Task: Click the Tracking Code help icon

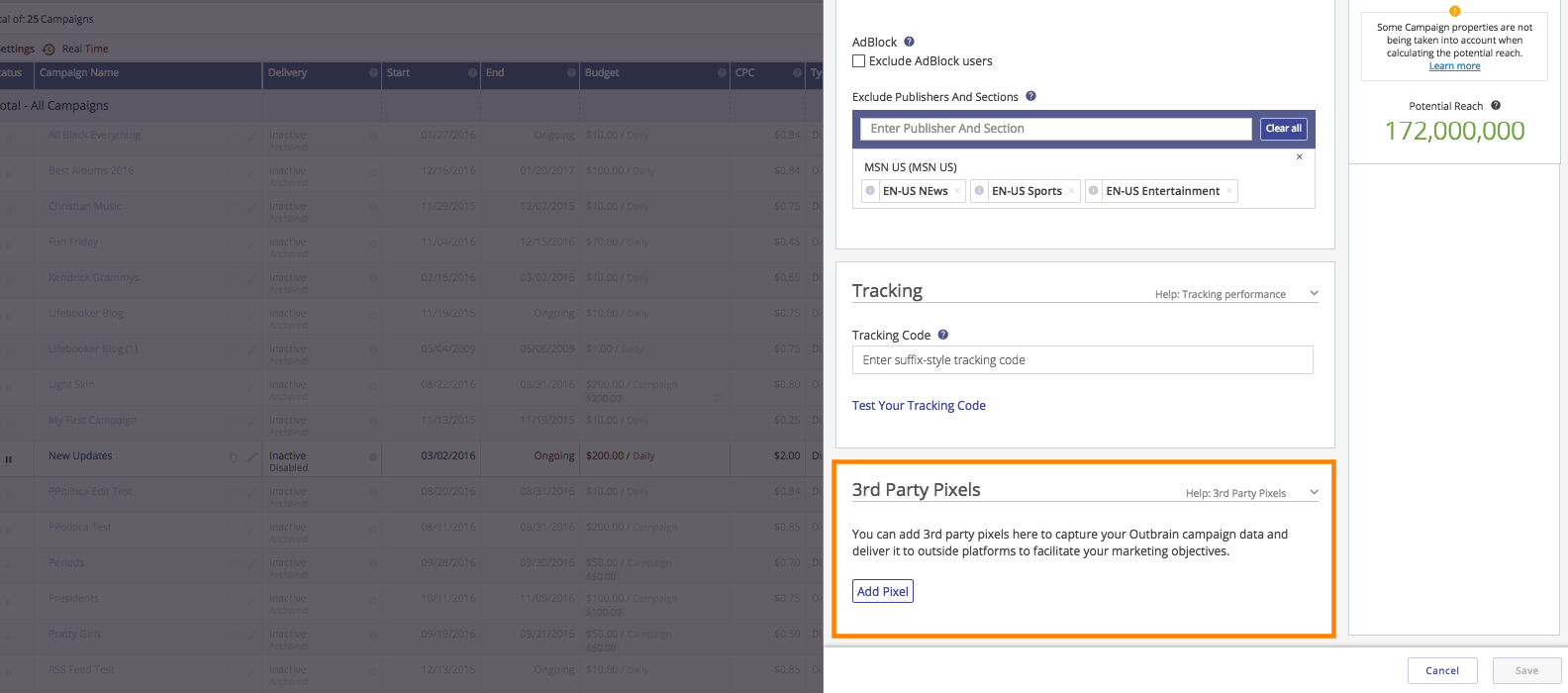Action: 943,335
